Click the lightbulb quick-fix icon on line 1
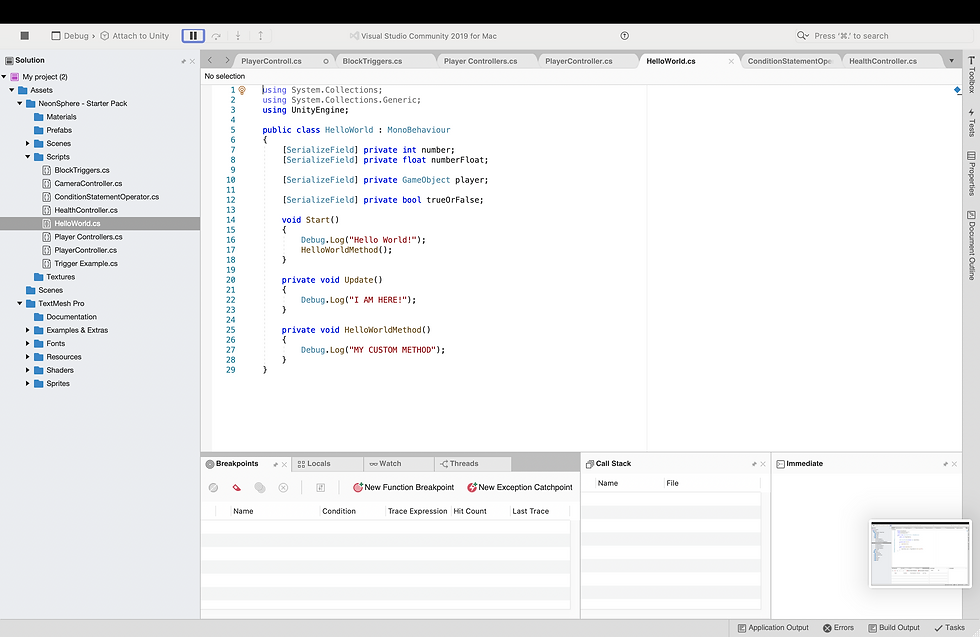Viewport: 980px width, 637px height. [242, 90]
